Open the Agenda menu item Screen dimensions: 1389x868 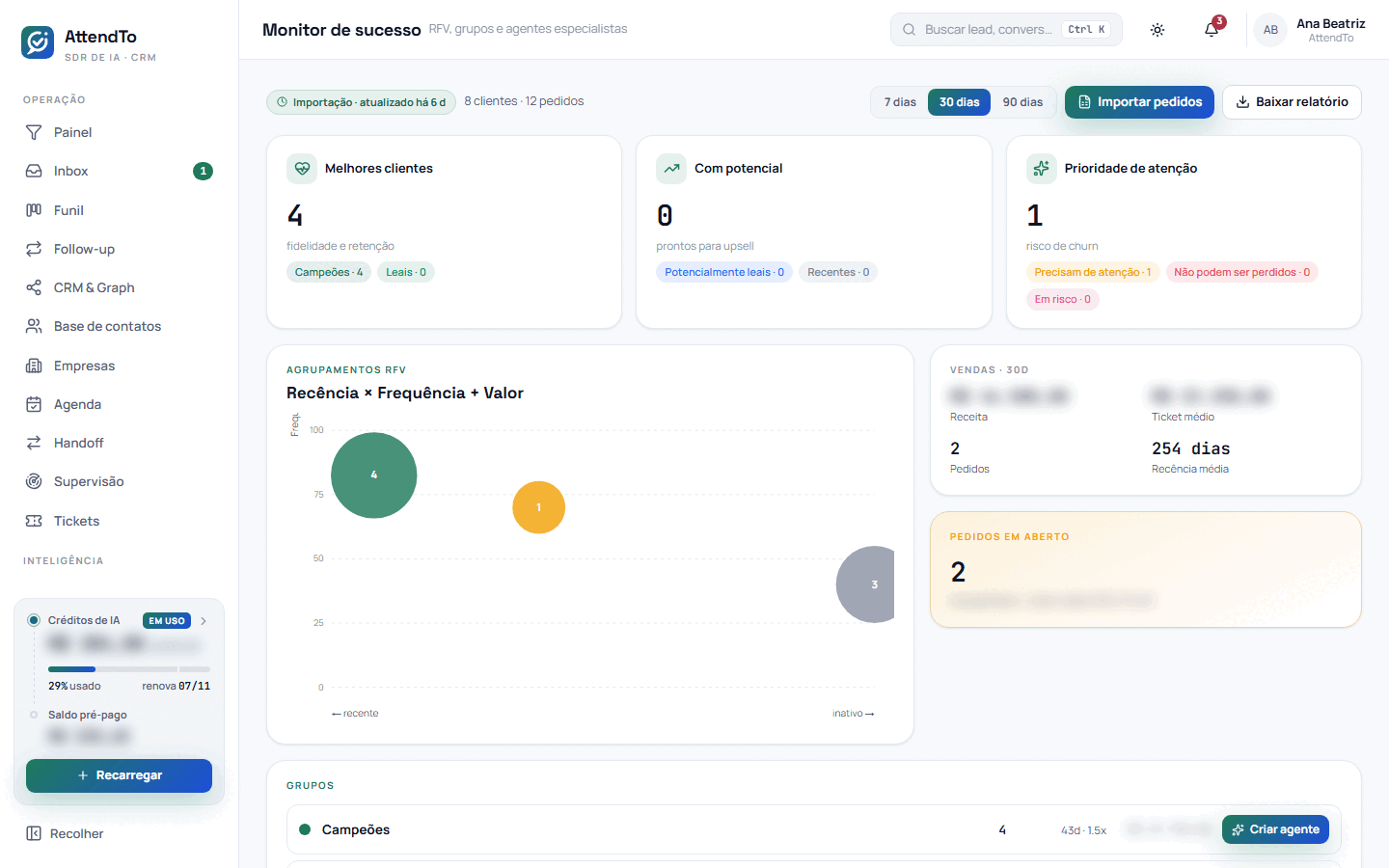click(x=120, y=404)
